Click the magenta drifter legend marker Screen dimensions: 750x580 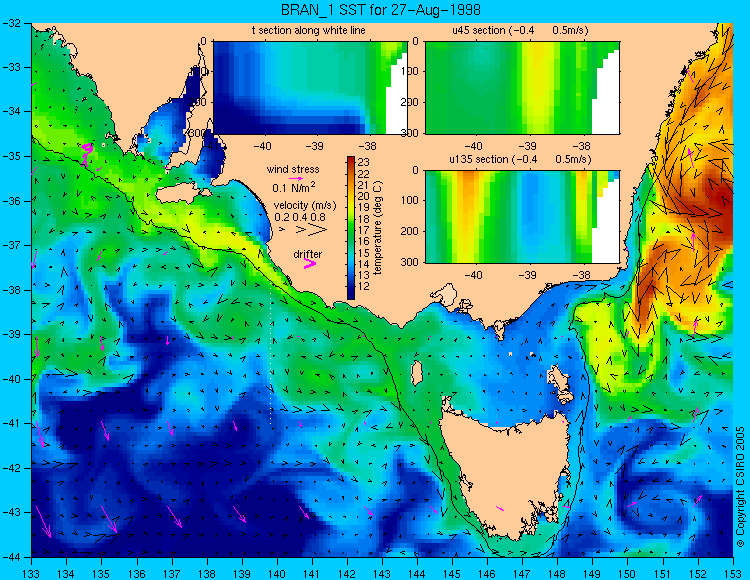(x=310, y=263)
